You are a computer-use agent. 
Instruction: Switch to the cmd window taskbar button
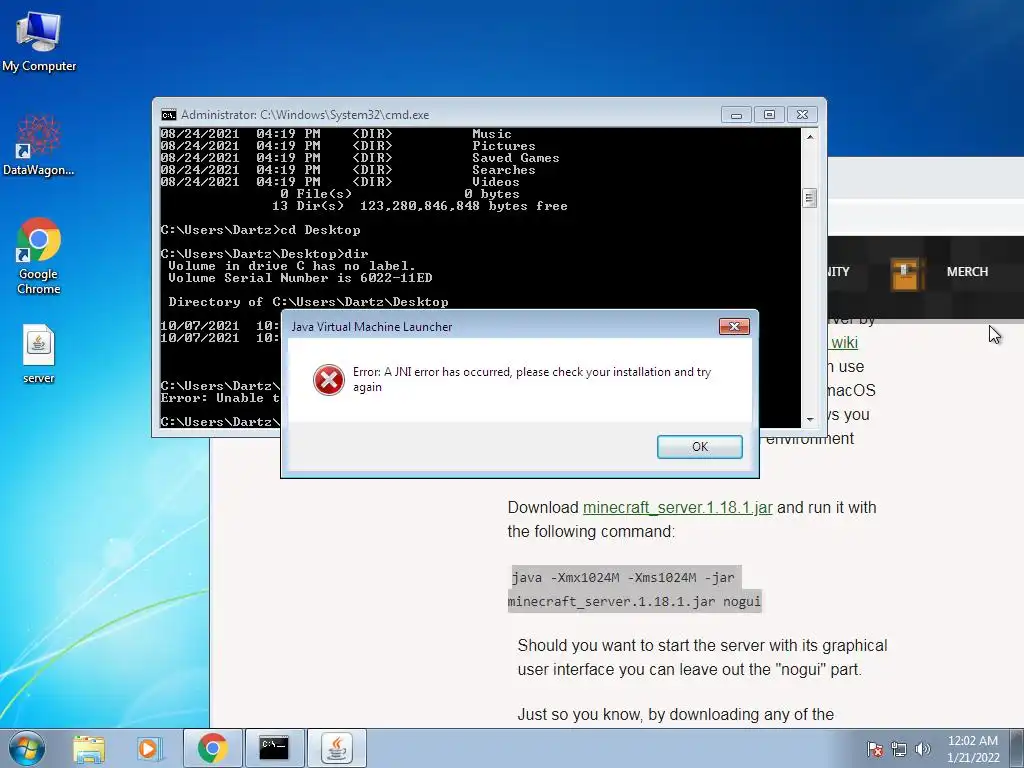[x=274, y=748]
